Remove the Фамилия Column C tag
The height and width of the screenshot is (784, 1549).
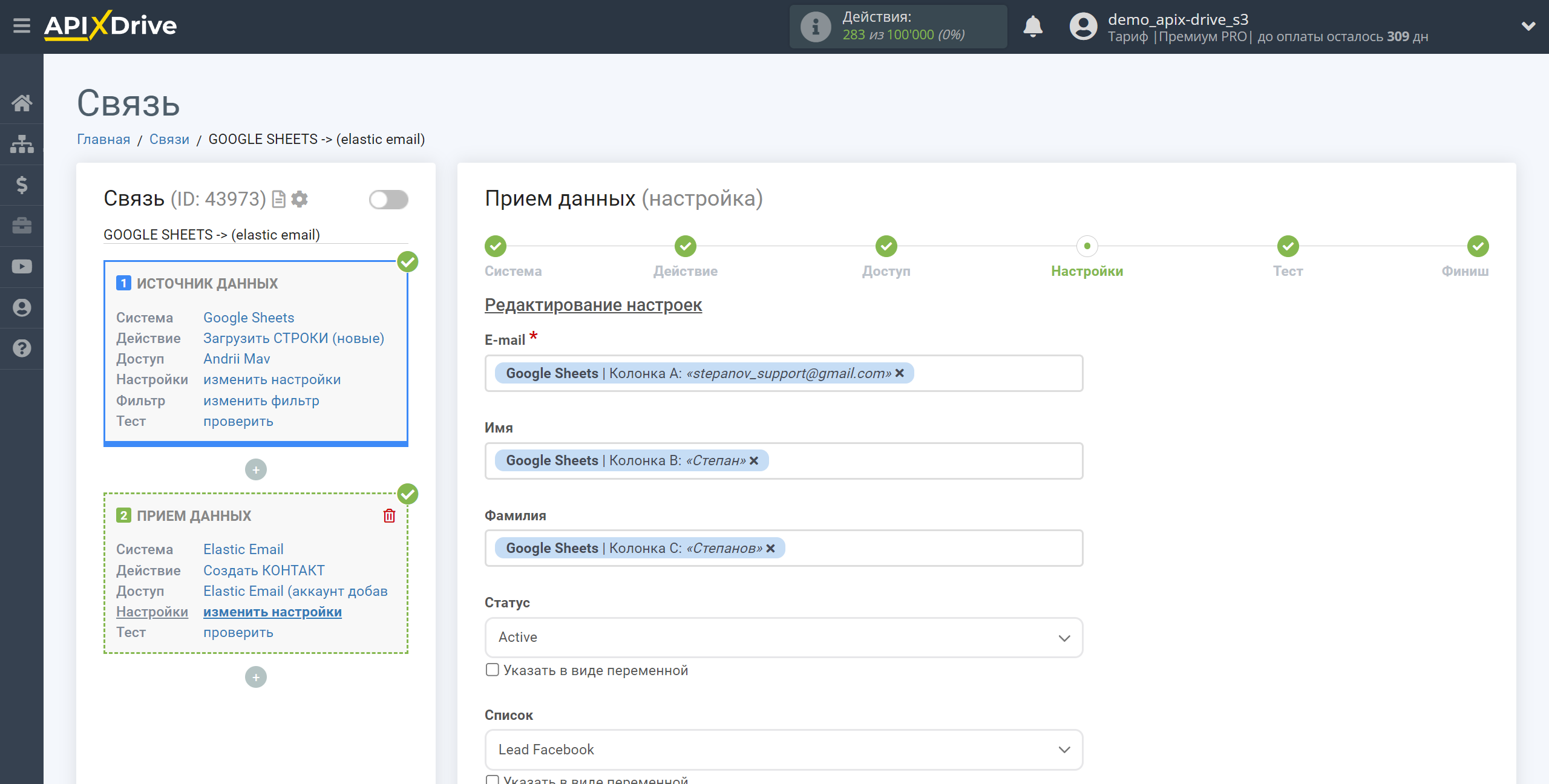770,548
